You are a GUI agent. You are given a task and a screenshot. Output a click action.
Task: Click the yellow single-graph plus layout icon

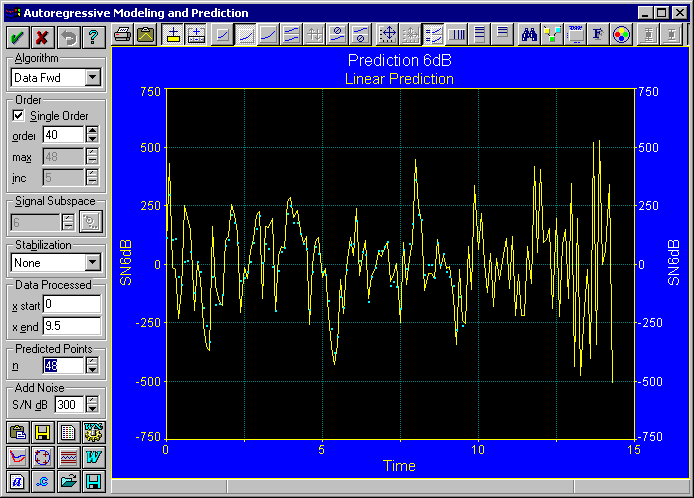[x=174, y=35]
